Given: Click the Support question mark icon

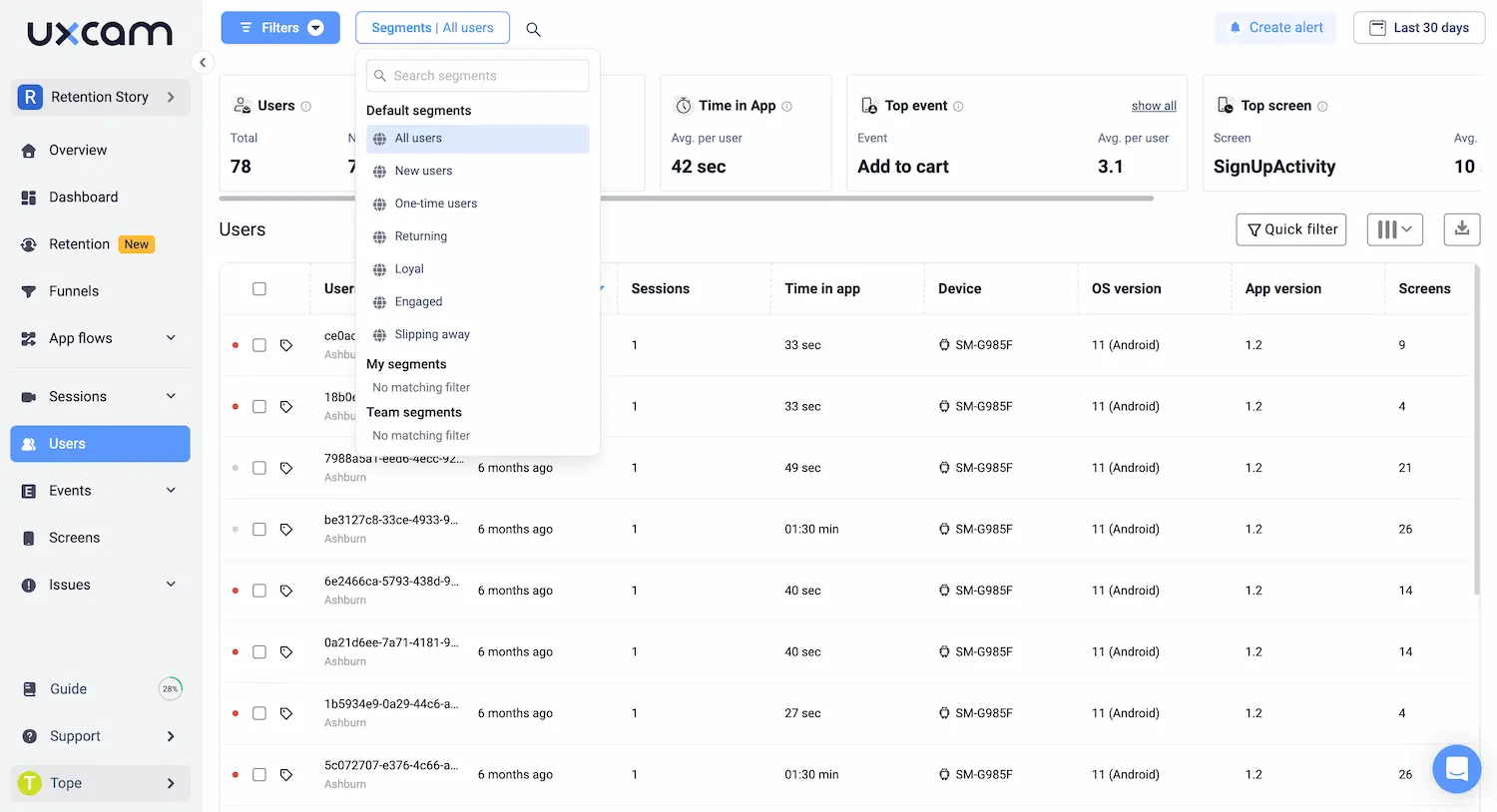Looking at the screenshot, I should coord(30,736).
